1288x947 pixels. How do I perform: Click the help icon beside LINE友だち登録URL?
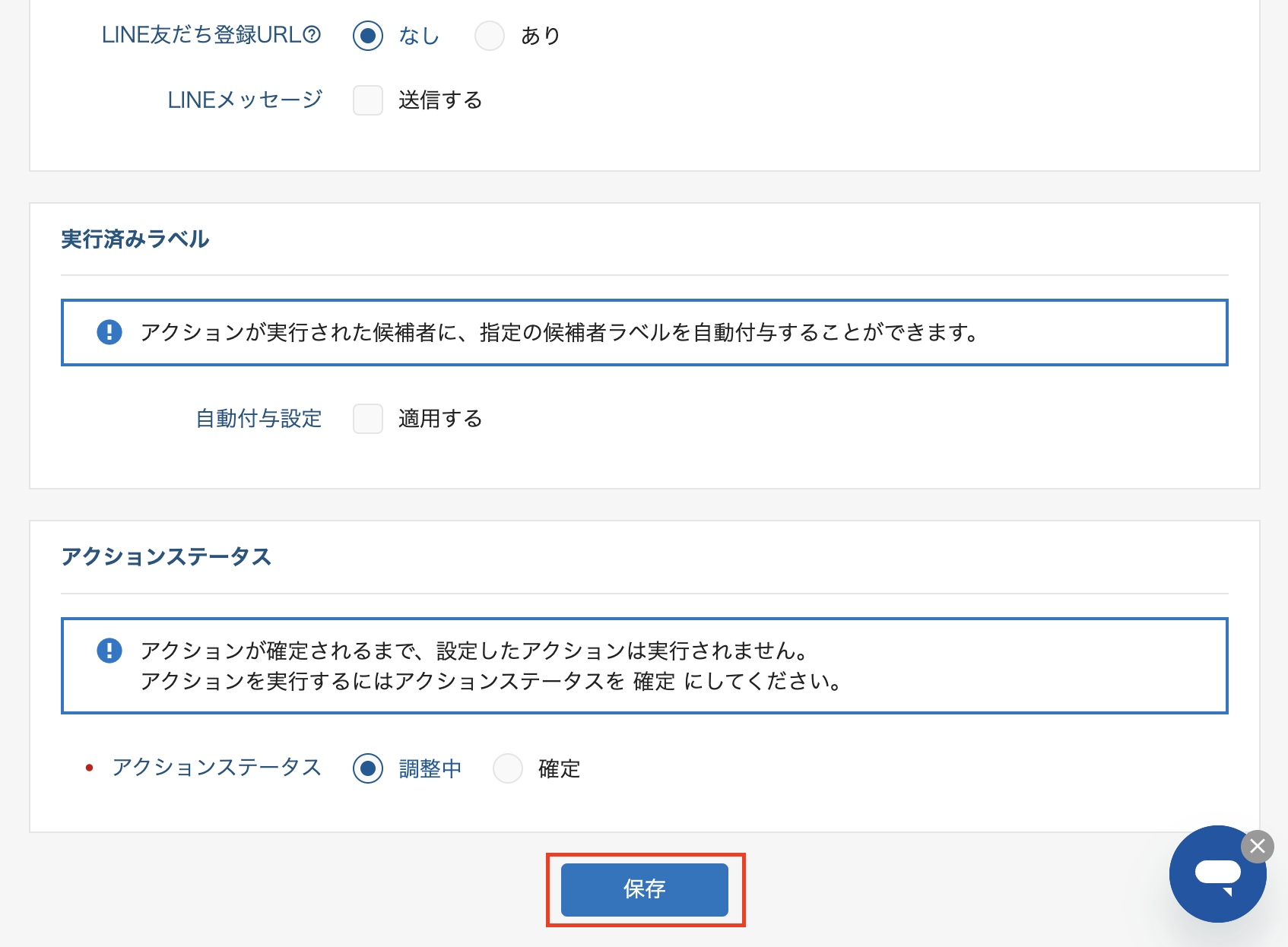[312, 35]
